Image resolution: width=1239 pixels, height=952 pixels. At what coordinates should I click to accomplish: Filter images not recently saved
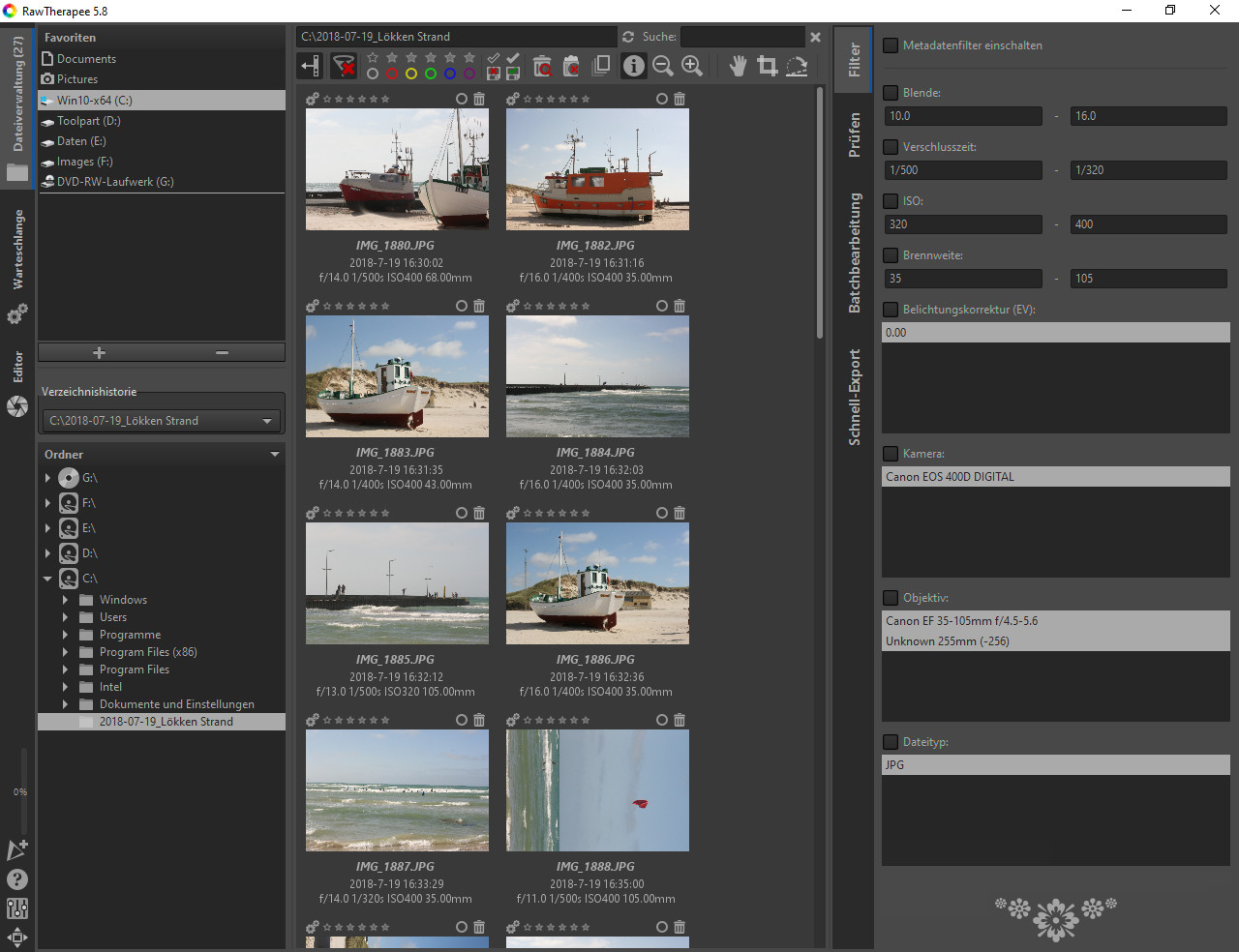click(494, 74)
